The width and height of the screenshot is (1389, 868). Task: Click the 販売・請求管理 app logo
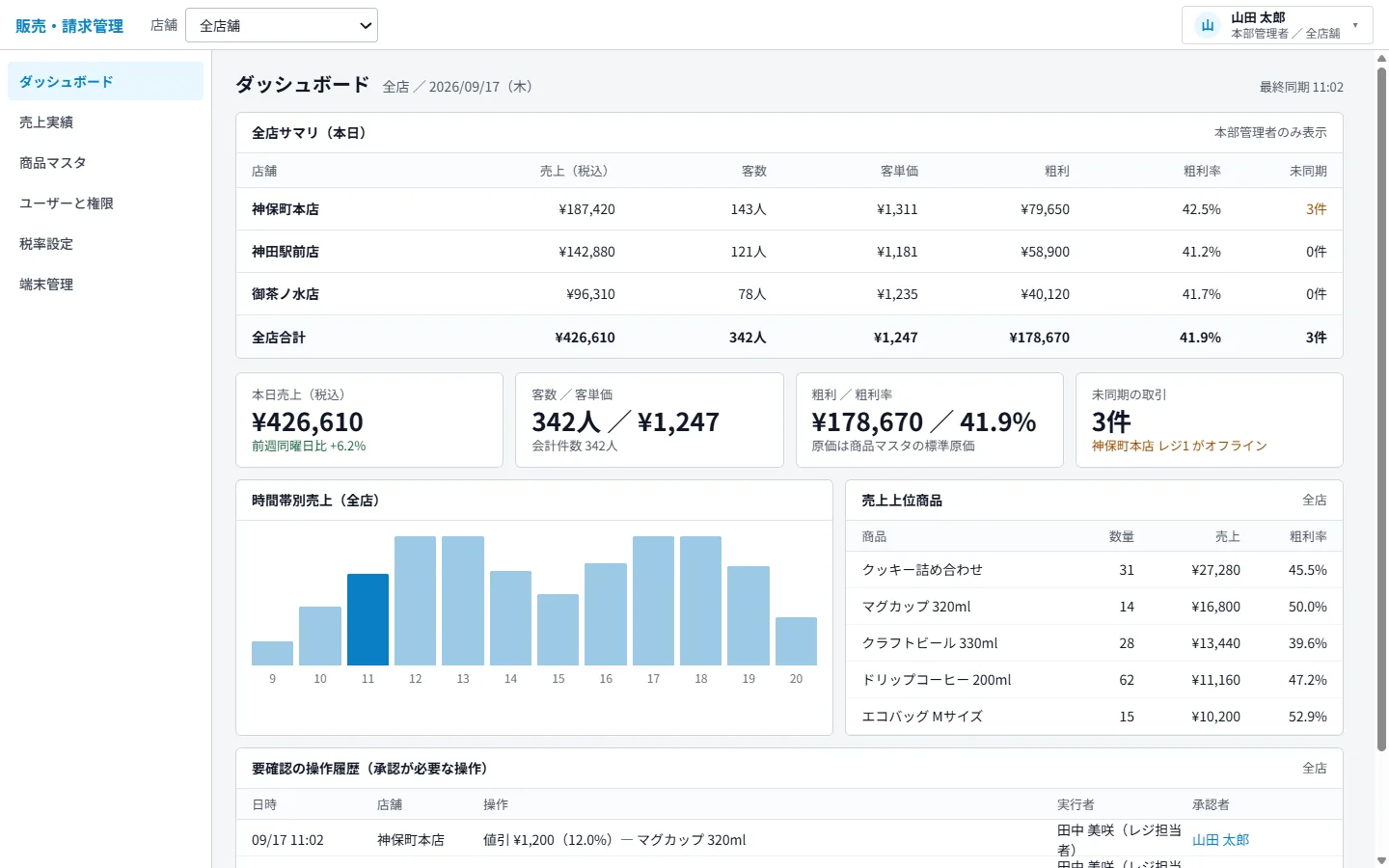point(69,26)
